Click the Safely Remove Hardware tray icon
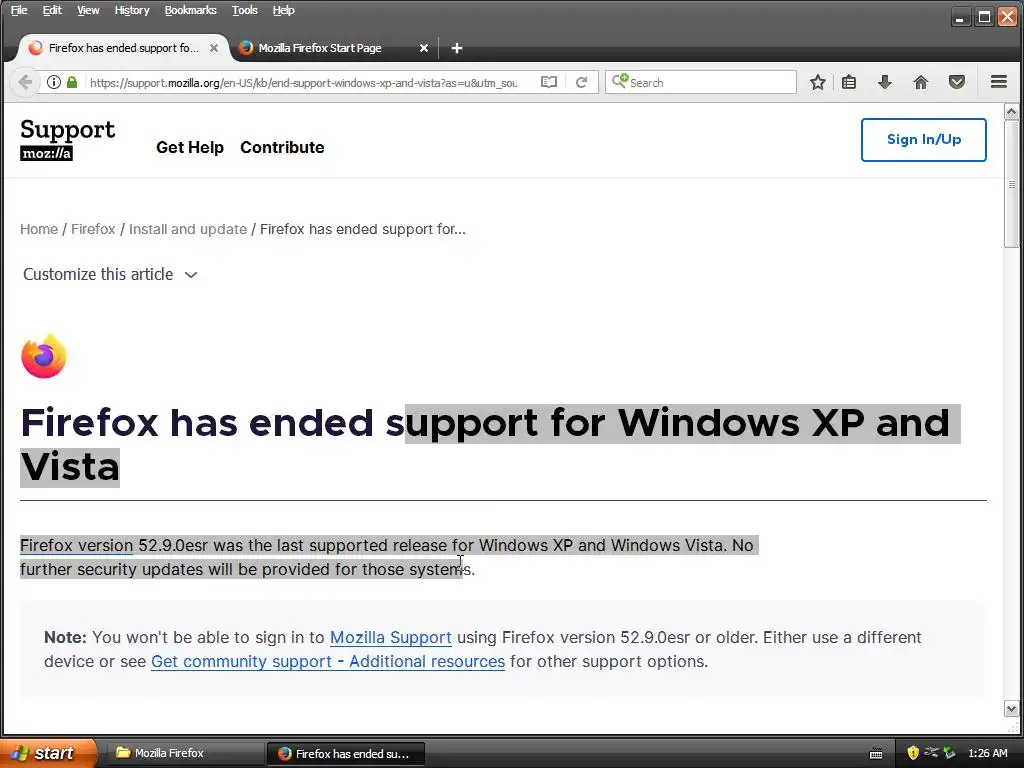This screenshot has height=768, width=1024. tap(949, 753)
